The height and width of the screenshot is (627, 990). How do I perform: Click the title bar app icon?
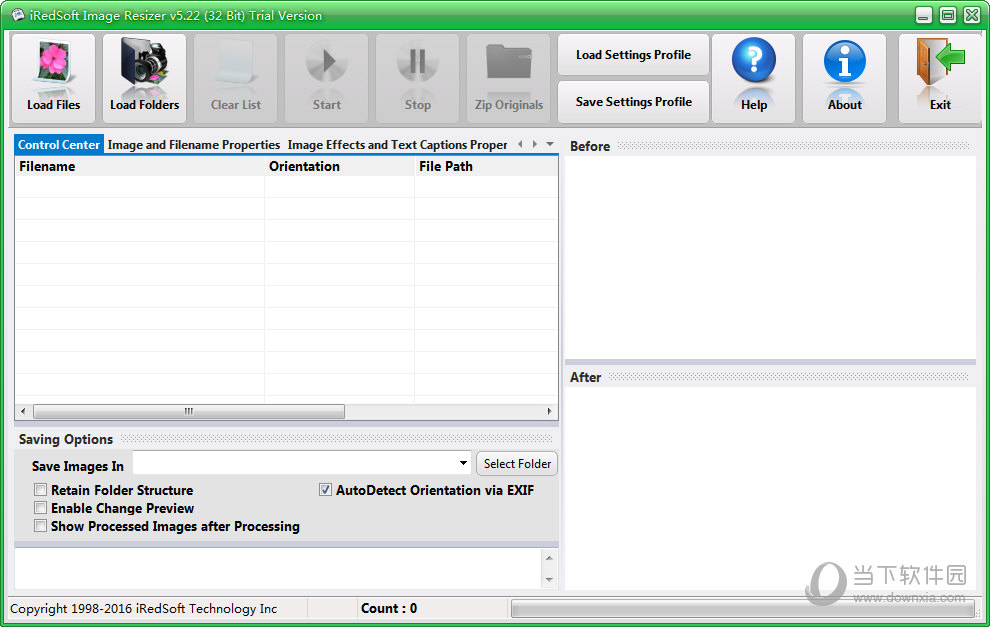[18, 15]
